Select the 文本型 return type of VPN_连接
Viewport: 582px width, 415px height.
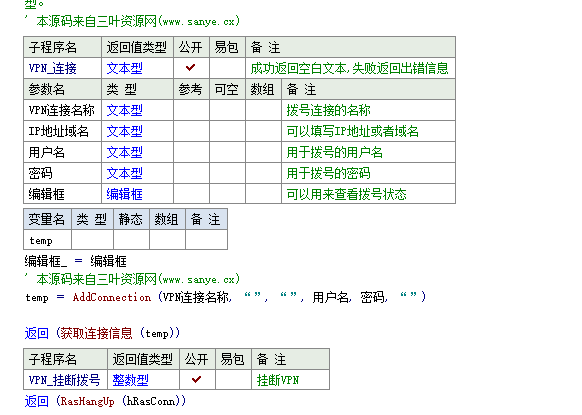125,68
